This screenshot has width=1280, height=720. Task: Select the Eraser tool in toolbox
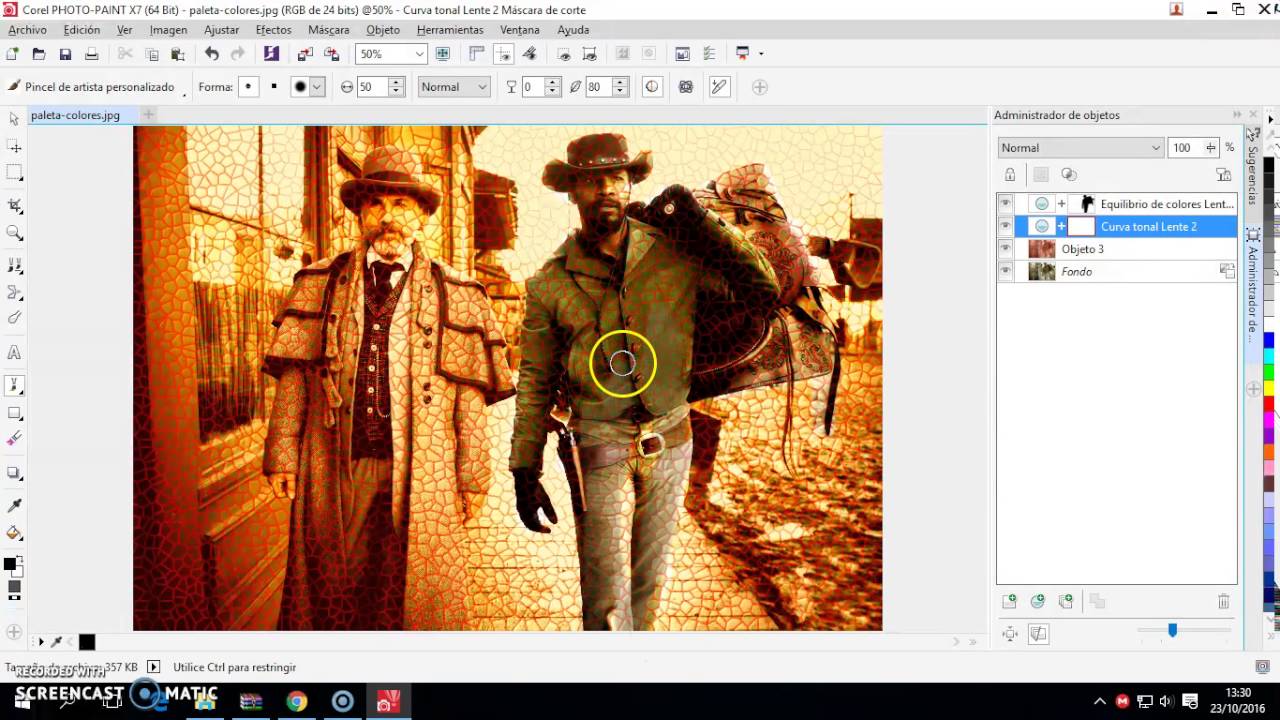[14, 439]
